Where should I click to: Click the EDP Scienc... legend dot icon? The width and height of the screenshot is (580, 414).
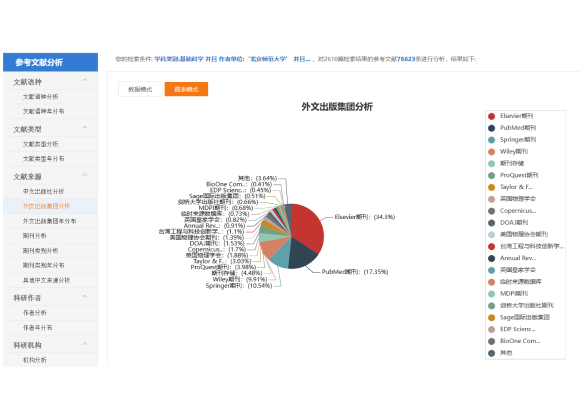coord(492,329)
